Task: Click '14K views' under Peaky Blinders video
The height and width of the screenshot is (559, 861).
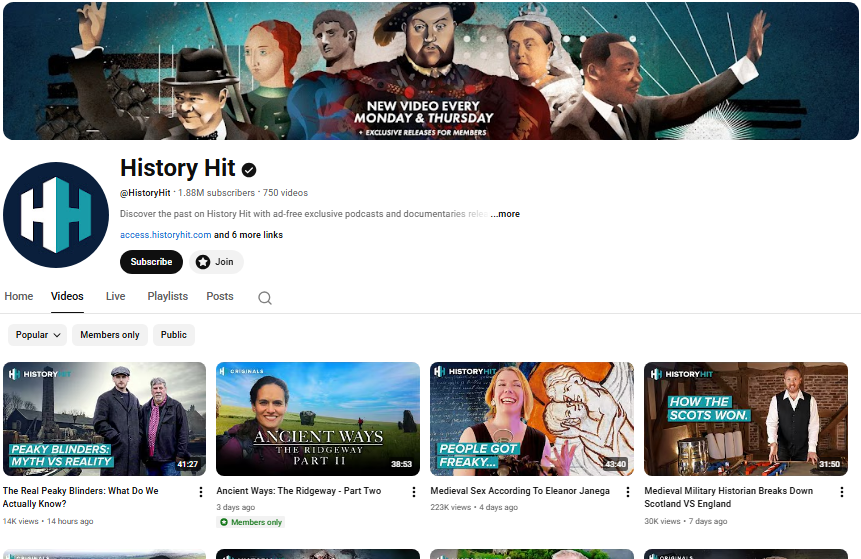Action: (x=20, y=522)
